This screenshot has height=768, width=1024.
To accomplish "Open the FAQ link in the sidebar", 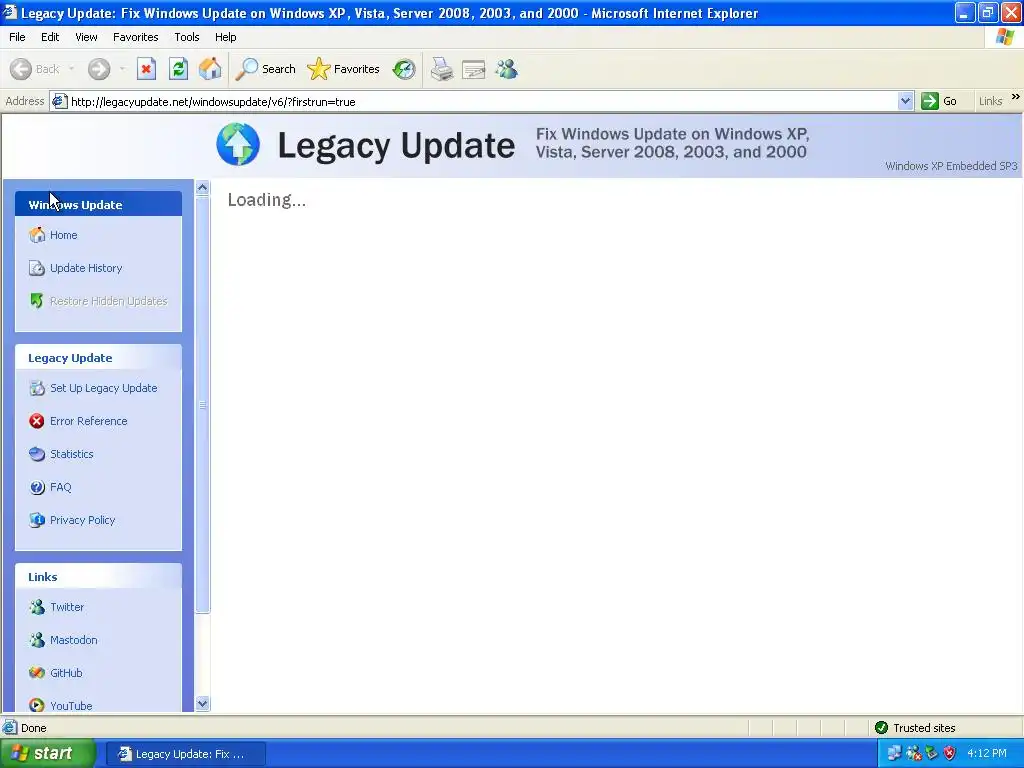I will coord(61,487).
